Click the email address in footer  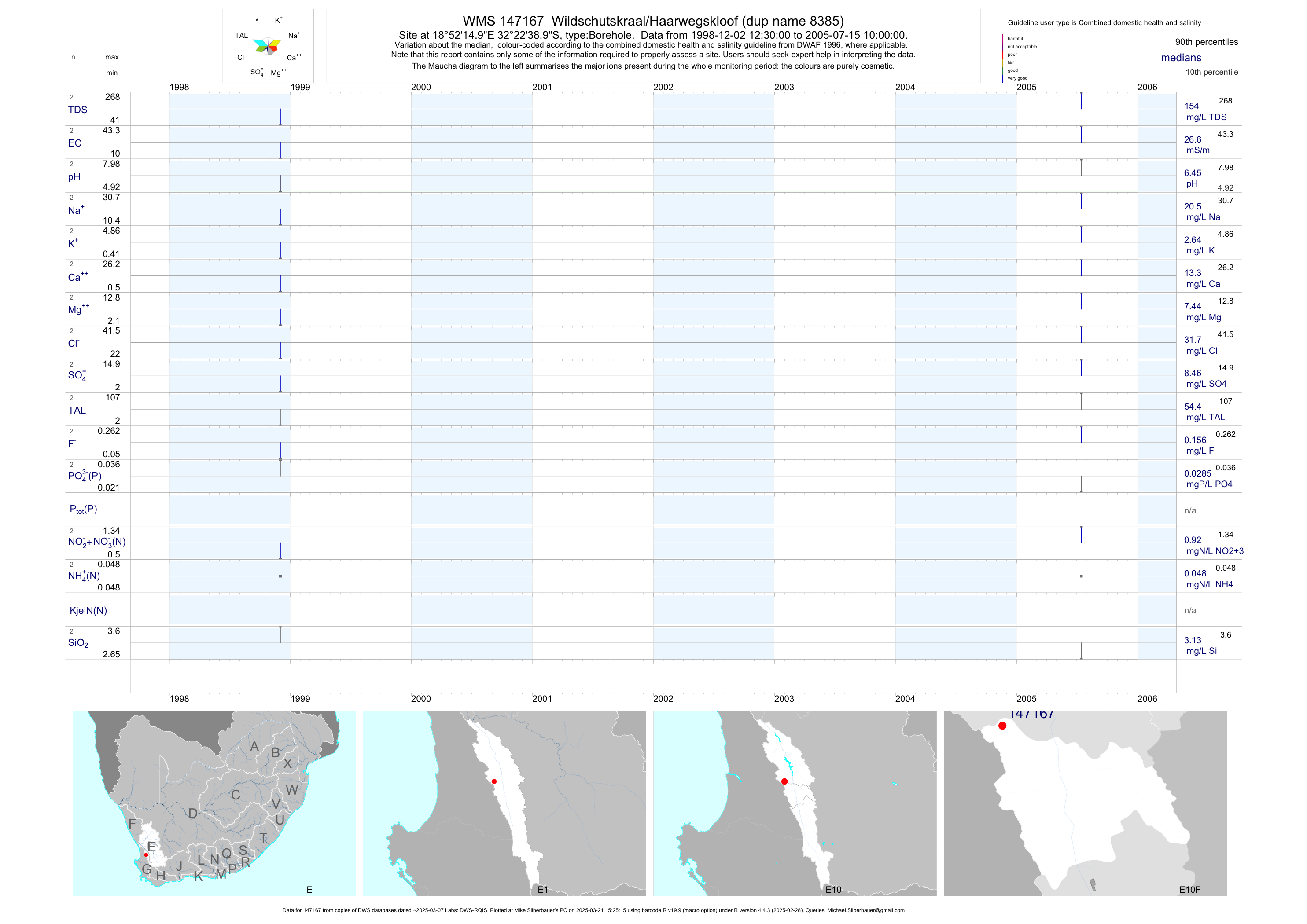coord(865,910)
